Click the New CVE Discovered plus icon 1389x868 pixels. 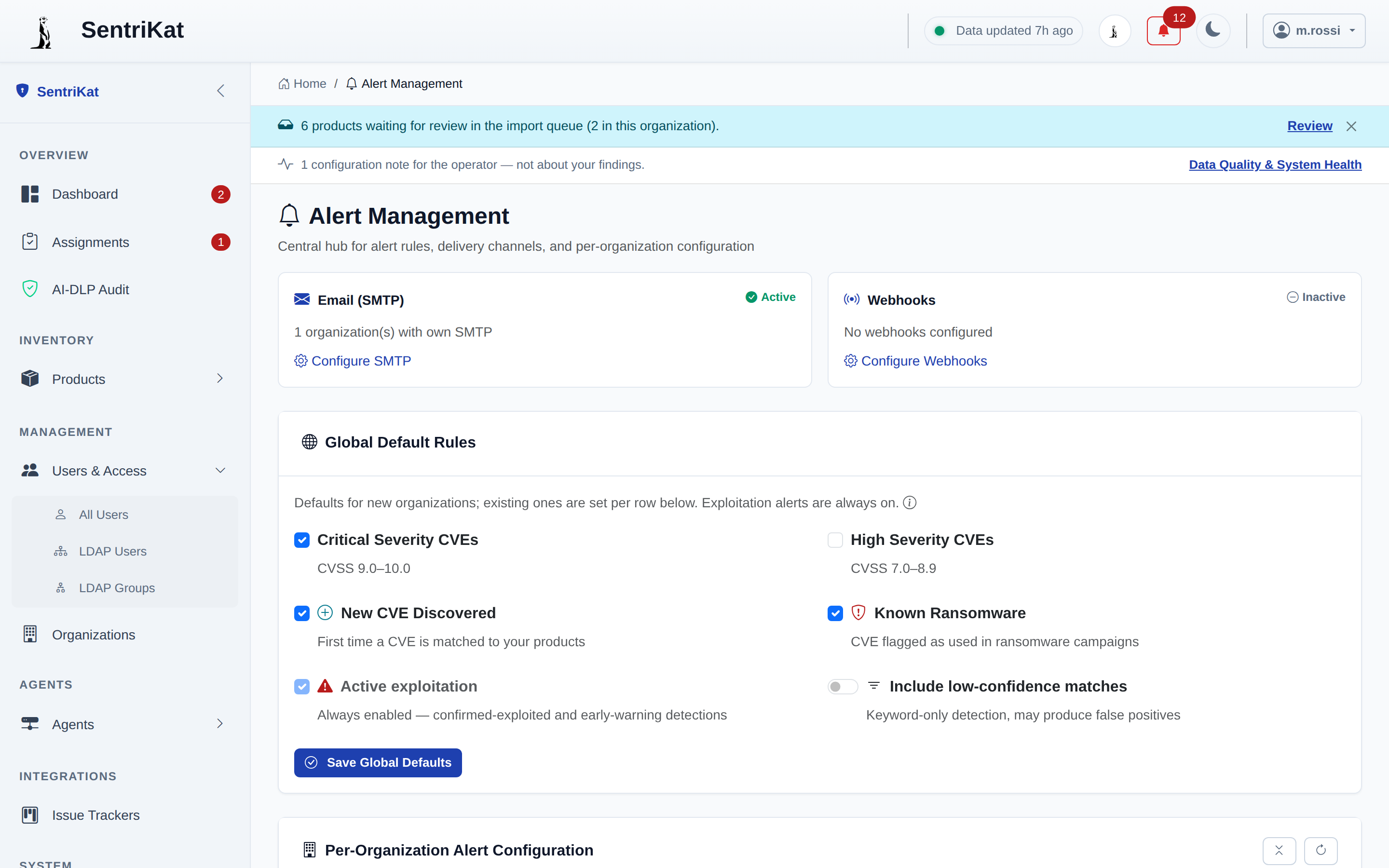pos(325,612)
